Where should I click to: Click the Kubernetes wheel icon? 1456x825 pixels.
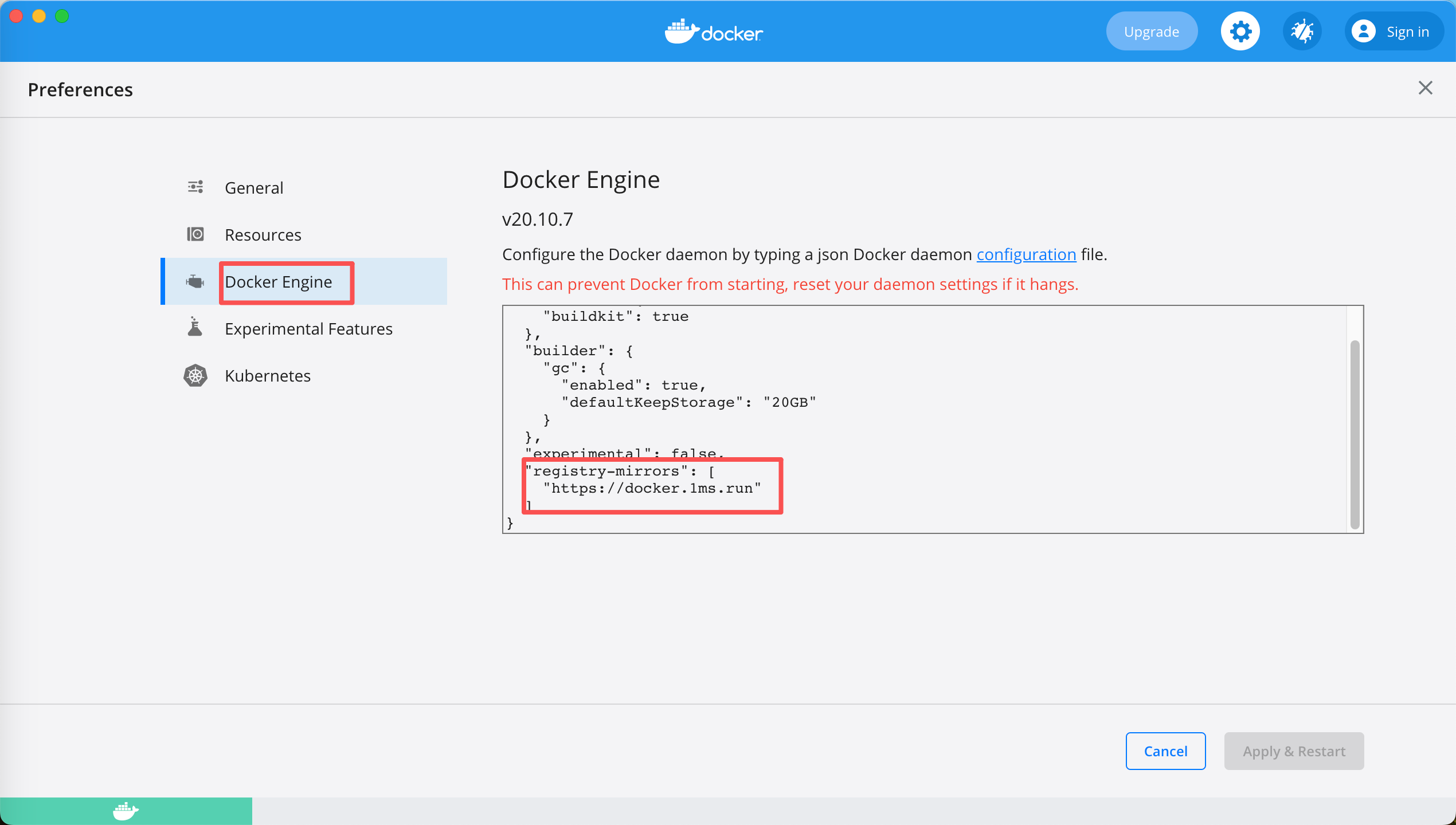pyautogui.click(x=195, y=376)
